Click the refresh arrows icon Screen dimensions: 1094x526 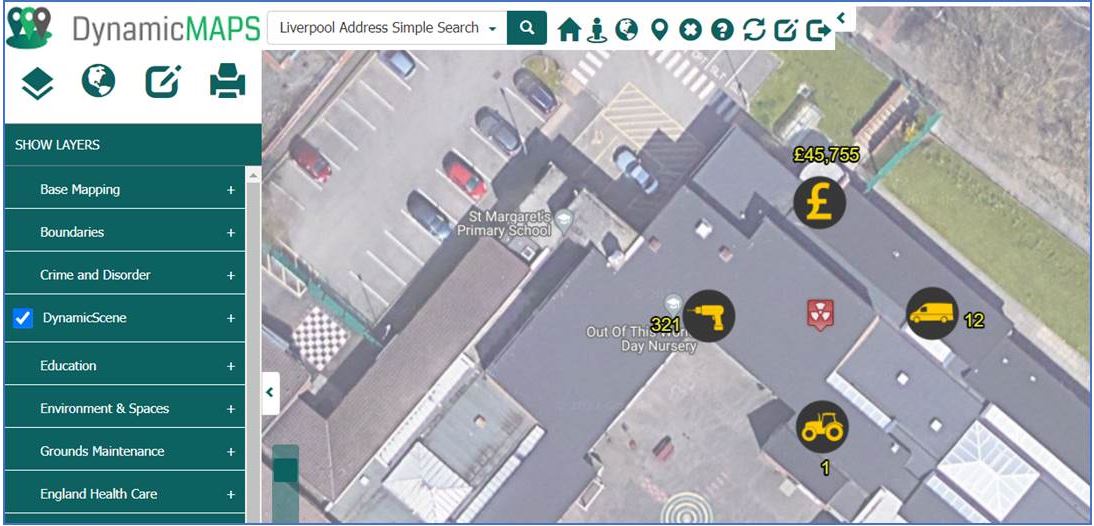coord(754,30)
